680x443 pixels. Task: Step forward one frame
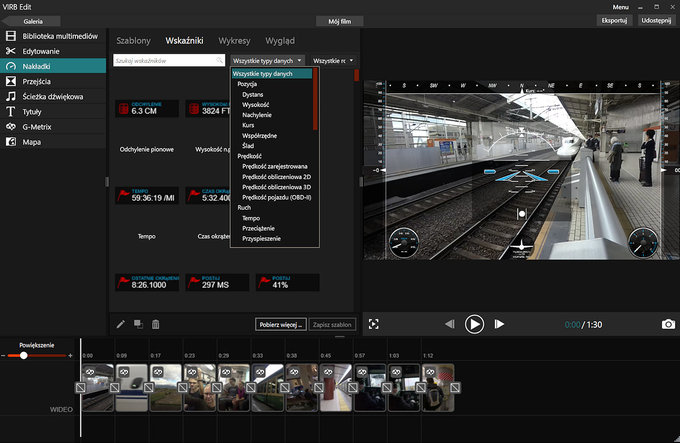tap(499, 324)
